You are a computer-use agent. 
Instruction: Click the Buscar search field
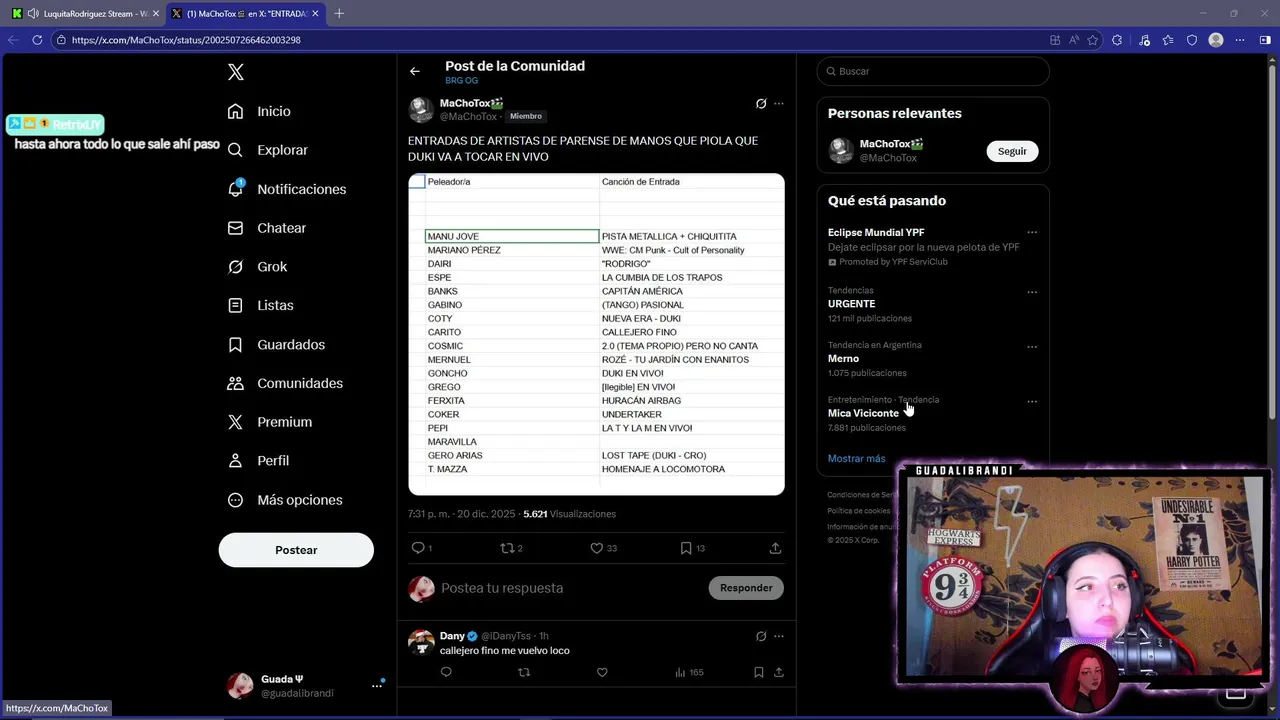point(933,71)
